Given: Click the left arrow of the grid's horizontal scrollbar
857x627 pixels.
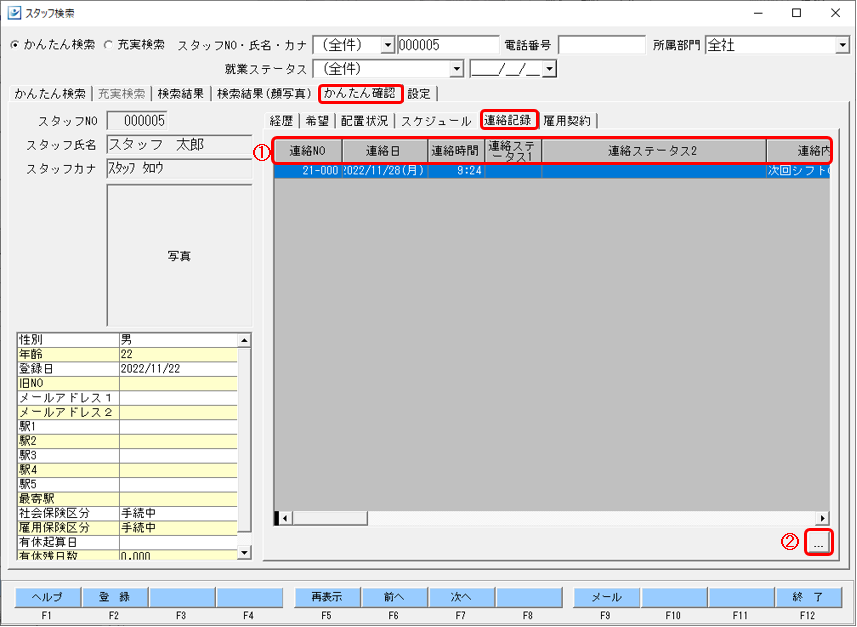Looking at the screenshot, I should click(x=285, y=517).
